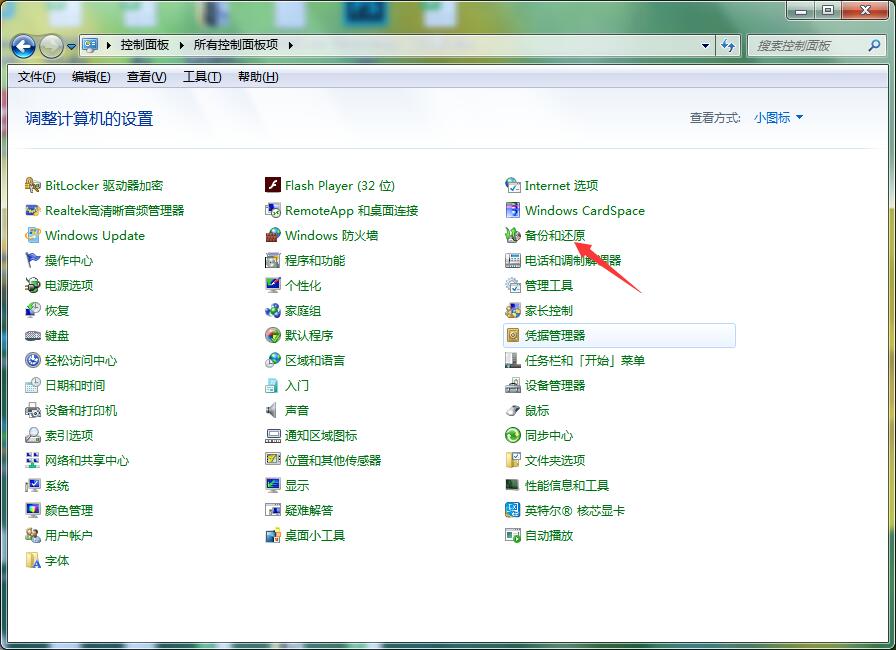Expand the address bar history dropdown arrow
The image size is (896, 650).
(x=705, y=46)
